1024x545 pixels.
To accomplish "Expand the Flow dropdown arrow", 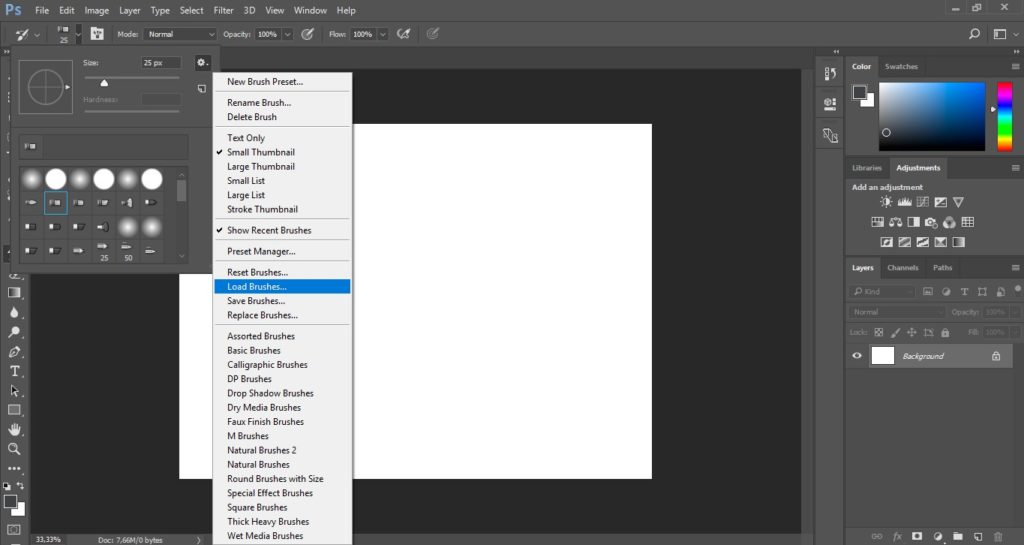I will point(383,34).
